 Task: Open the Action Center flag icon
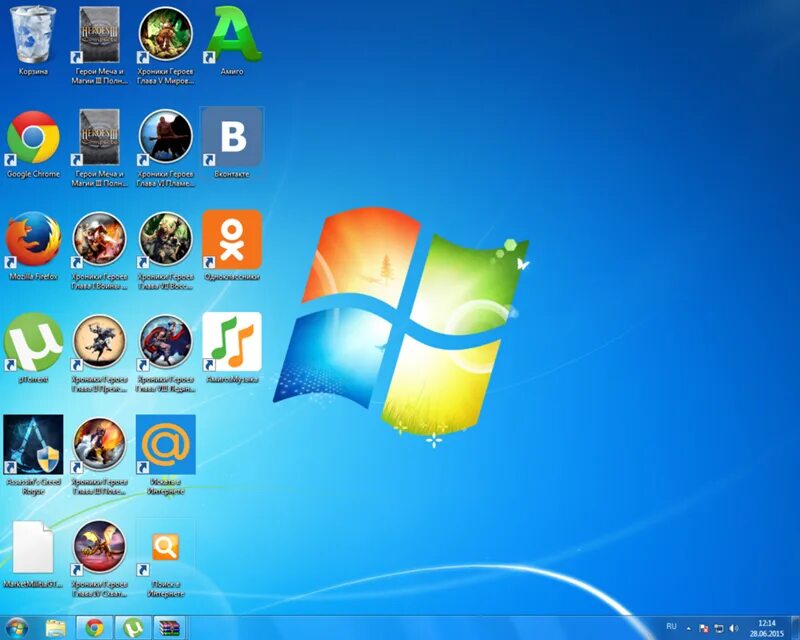pos(703,629)
